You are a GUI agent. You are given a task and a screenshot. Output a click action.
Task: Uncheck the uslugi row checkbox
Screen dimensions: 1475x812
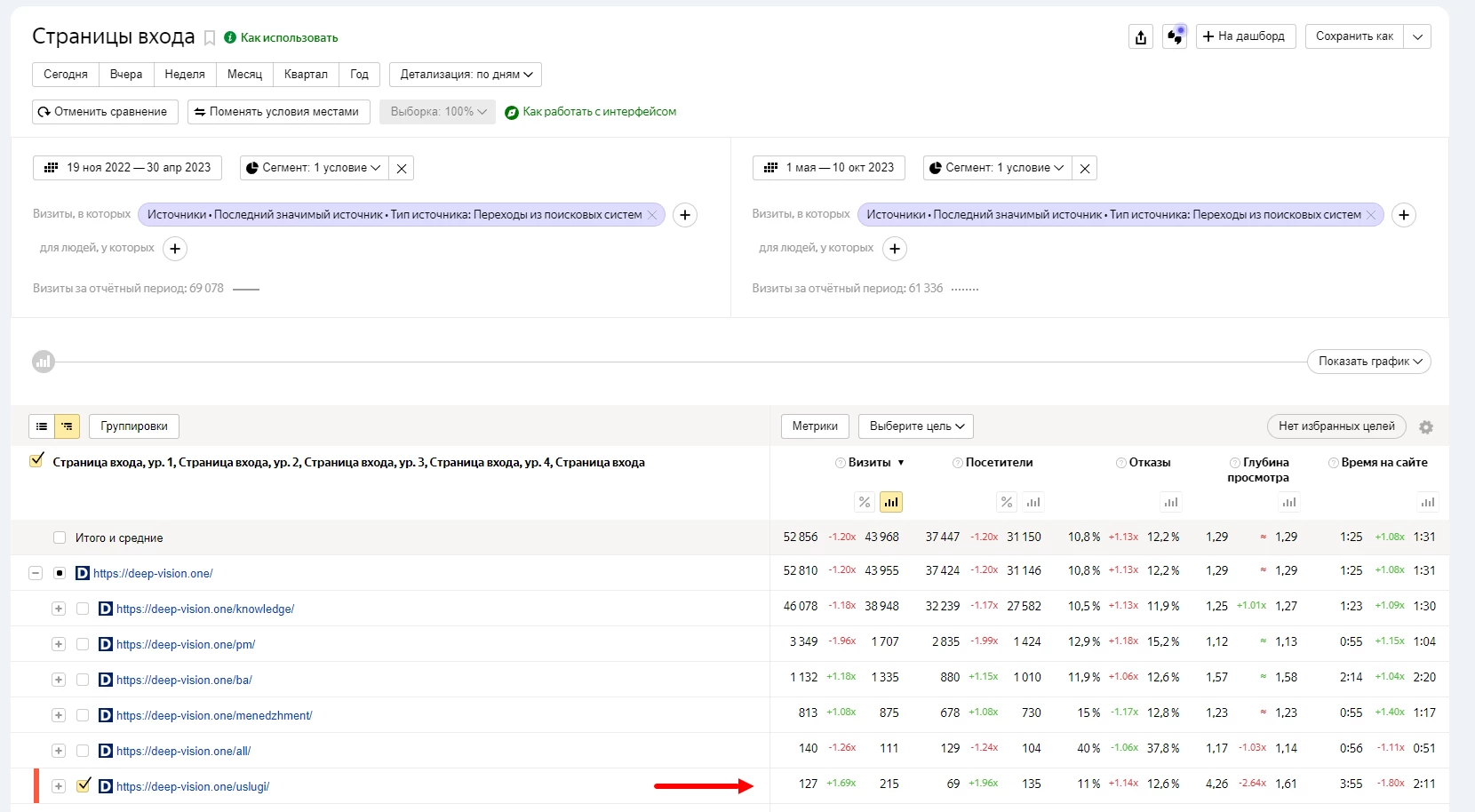coord(84,785)
